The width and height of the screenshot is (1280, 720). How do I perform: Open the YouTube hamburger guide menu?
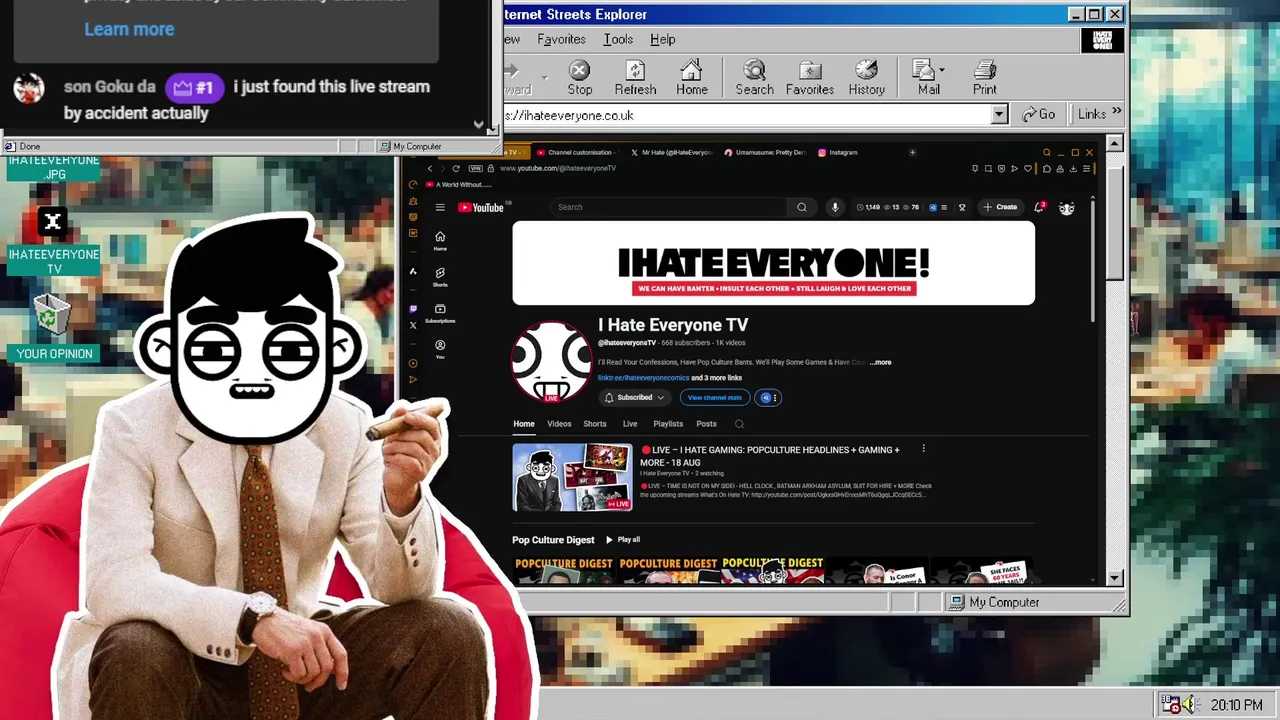click(440, 207)
